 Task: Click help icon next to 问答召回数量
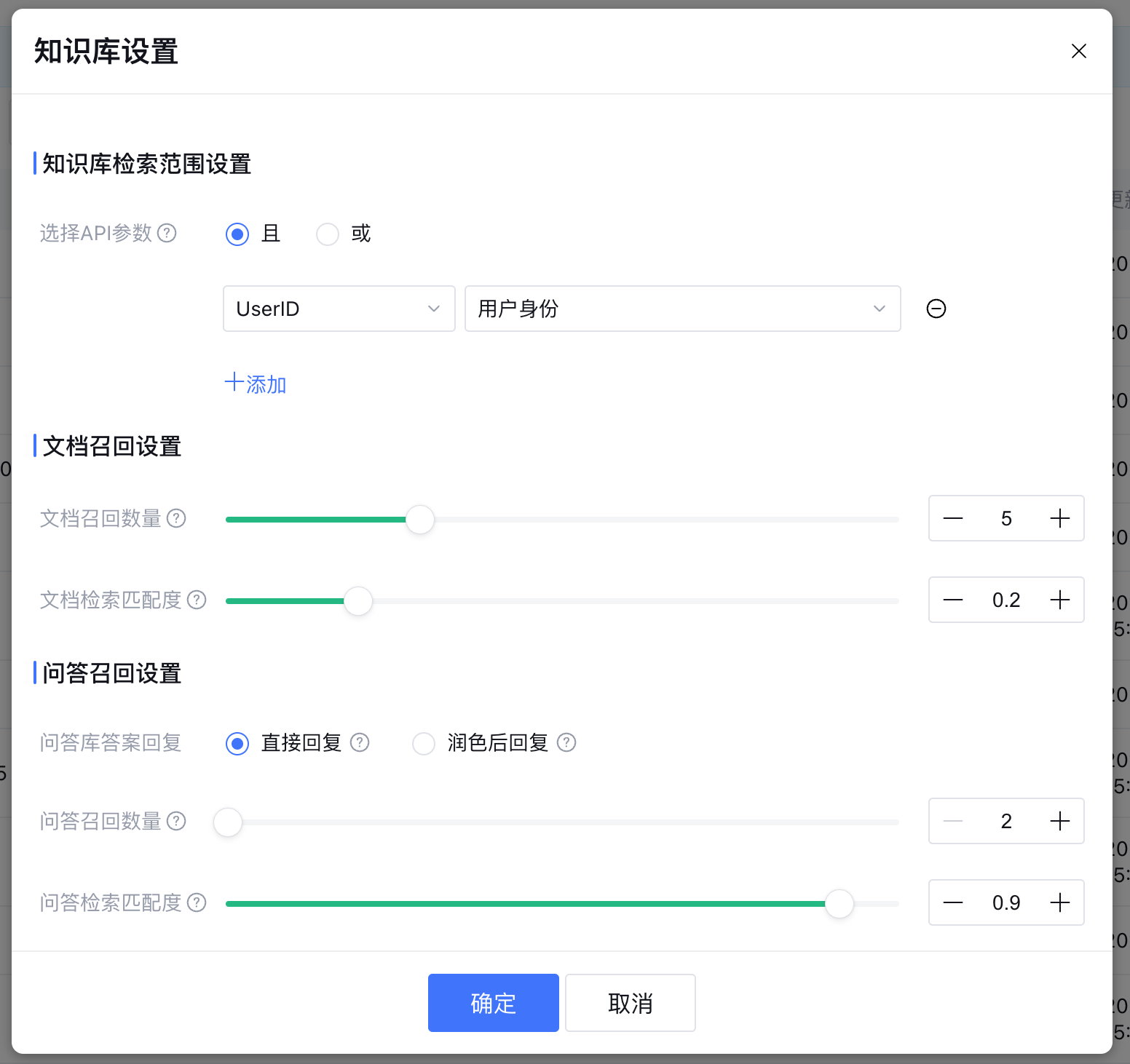pos(176,821)
